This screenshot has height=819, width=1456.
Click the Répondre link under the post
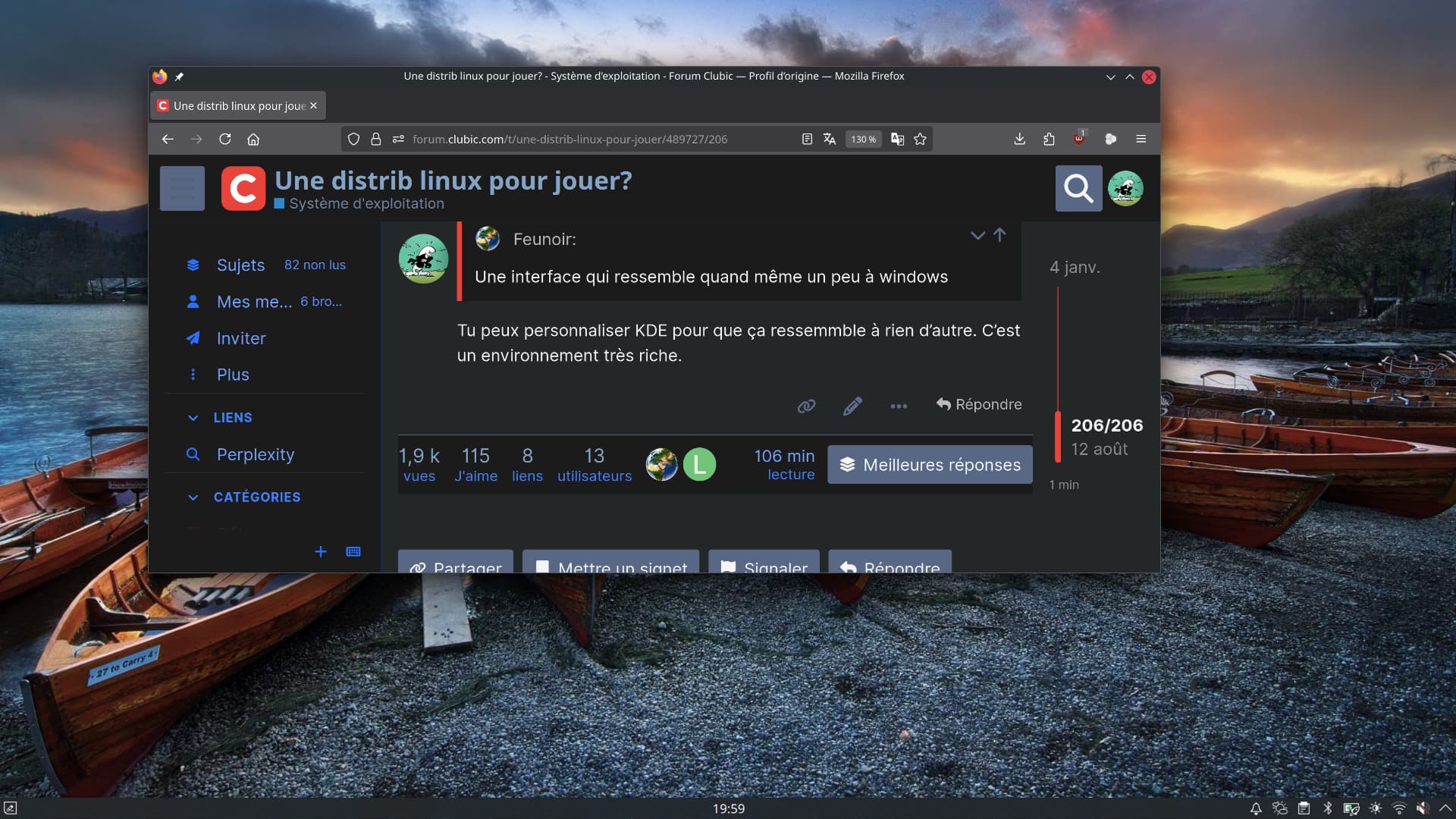(979, 405)
